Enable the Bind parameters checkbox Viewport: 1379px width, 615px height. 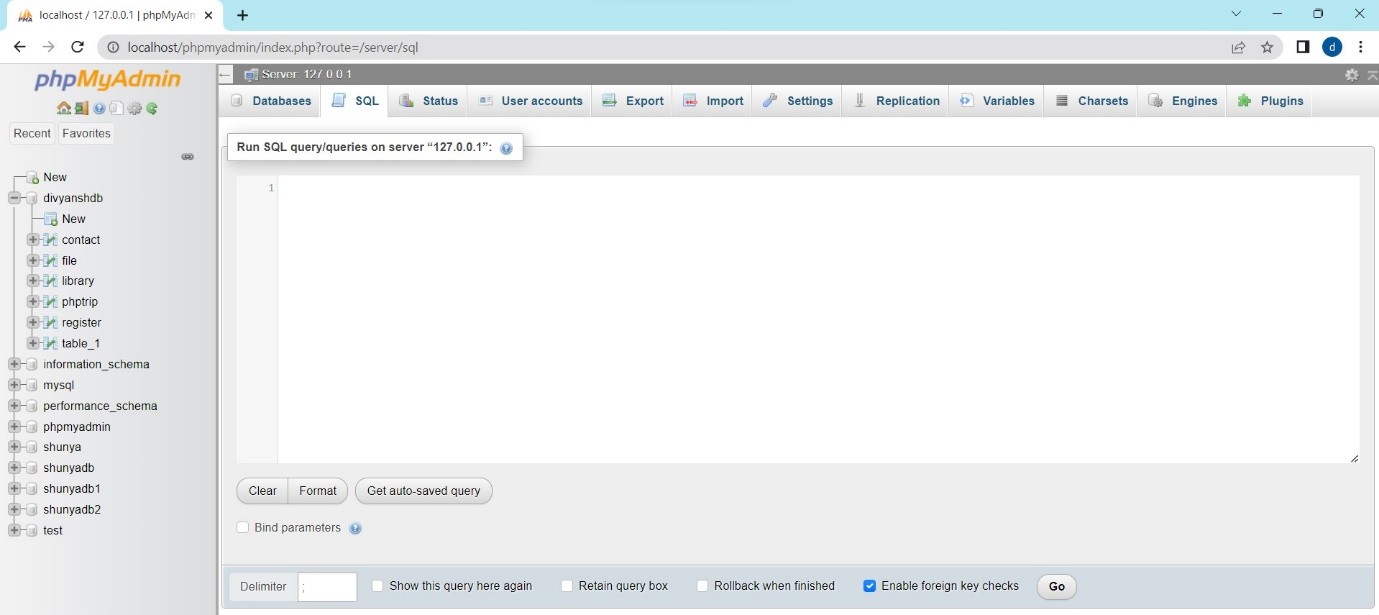(x=243, y=528)
